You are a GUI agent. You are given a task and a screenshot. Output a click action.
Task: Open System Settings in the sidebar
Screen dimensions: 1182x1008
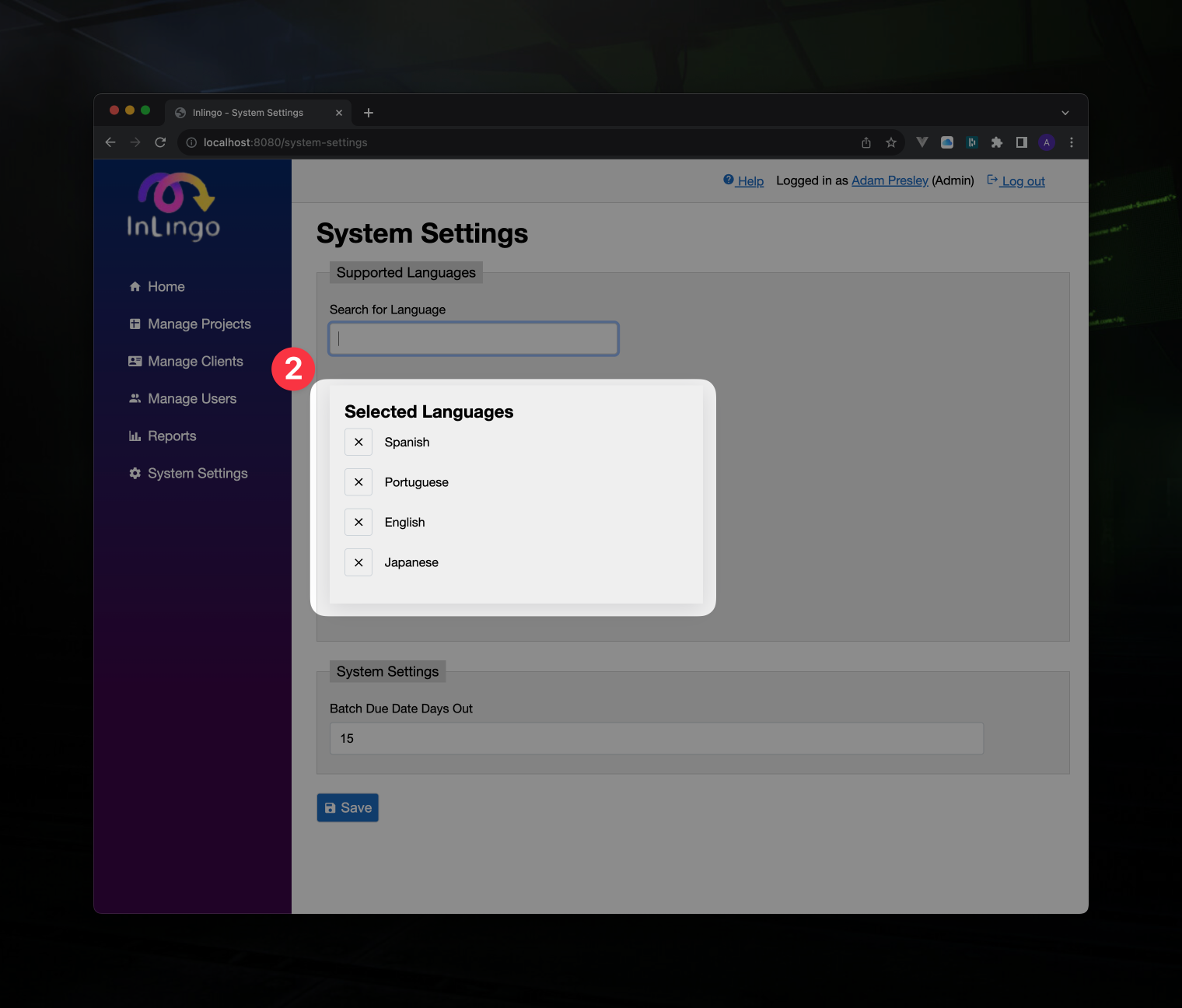point(198,473)
